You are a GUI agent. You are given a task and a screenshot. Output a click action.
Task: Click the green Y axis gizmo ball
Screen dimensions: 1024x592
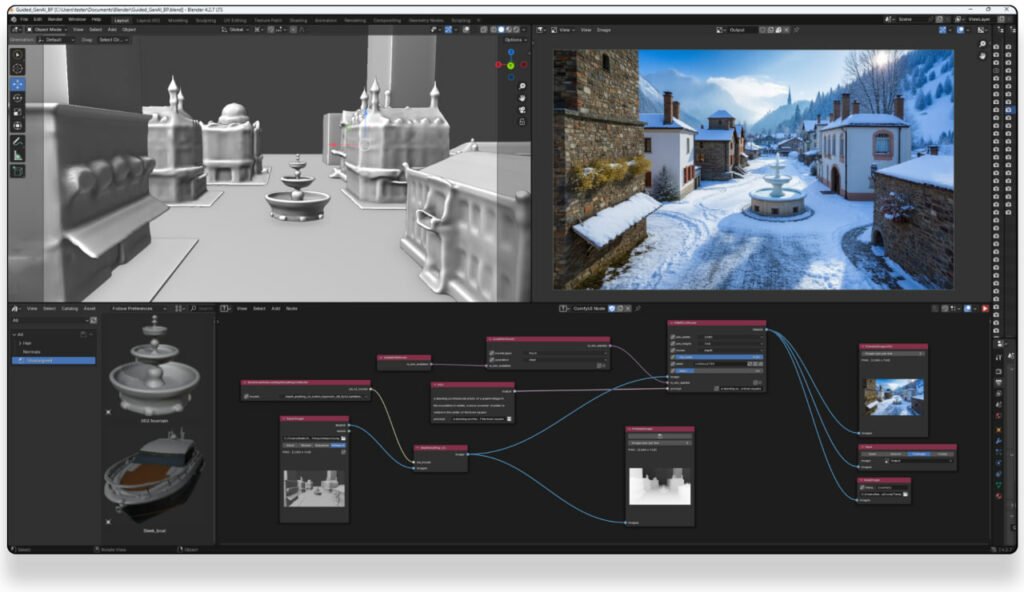pyautogui.click(x=510, y=65)
